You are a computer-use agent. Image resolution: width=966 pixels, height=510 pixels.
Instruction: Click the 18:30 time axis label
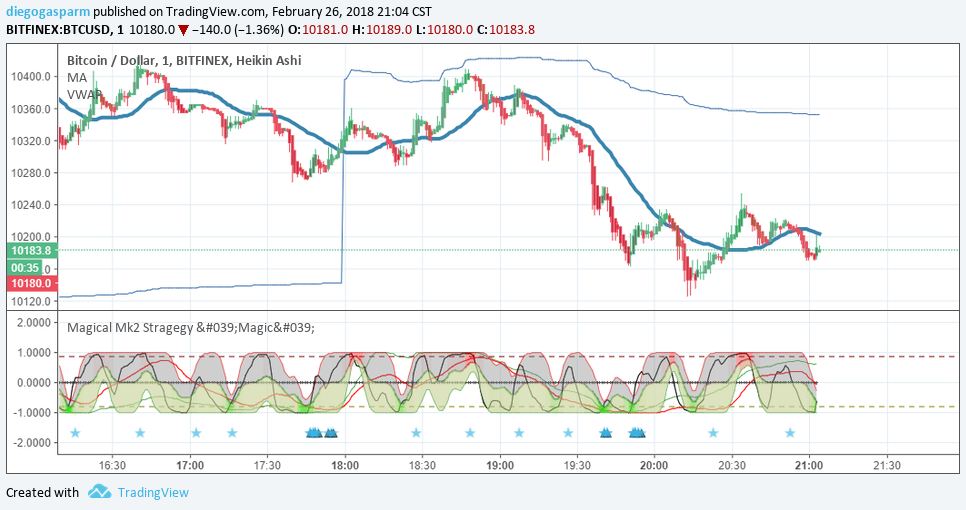coord(422,466)
